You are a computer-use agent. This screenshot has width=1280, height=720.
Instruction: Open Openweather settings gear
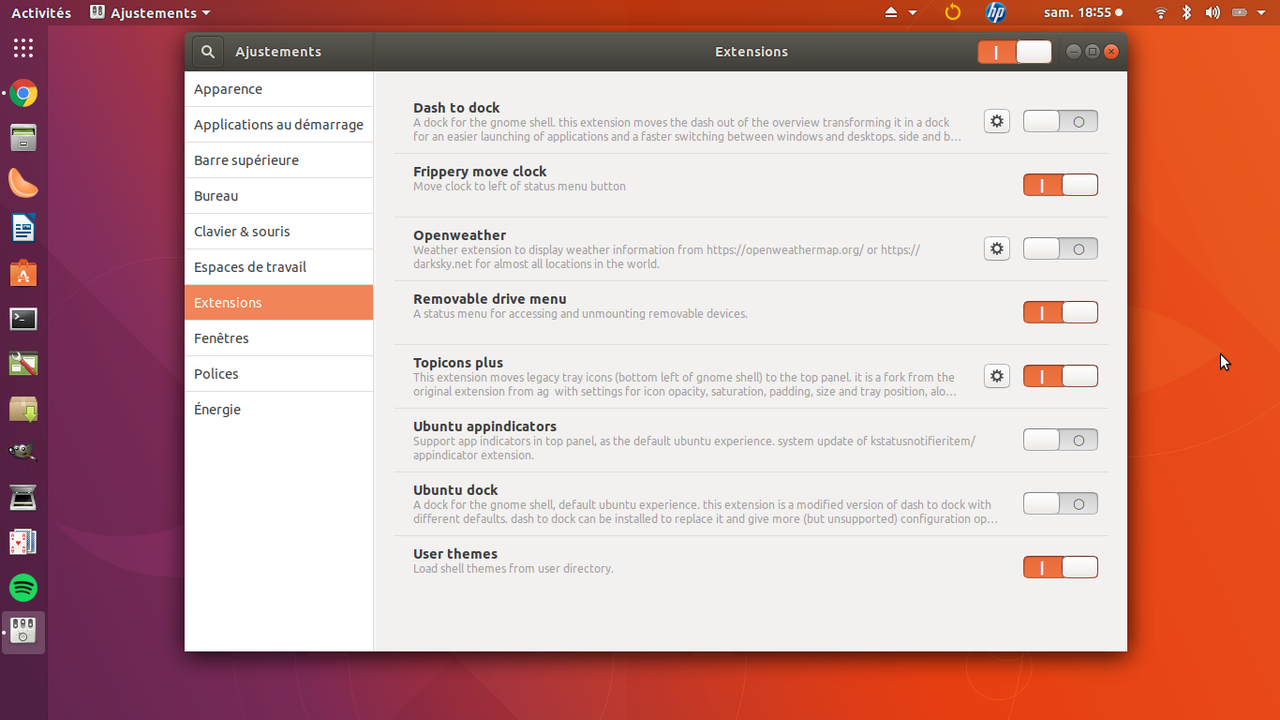[997, 249]
